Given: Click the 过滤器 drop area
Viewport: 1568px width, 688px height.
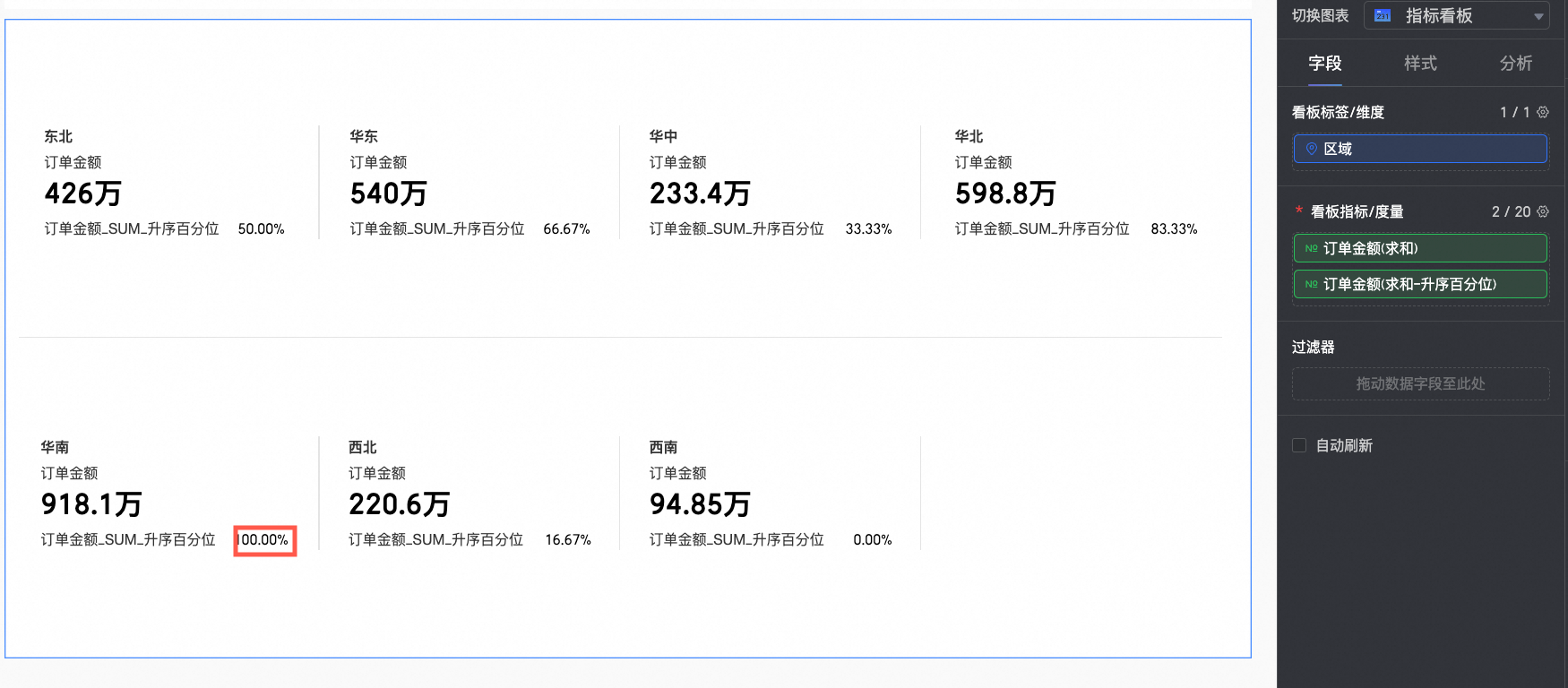Looking at the screenshot, I should click(1420, 383).
